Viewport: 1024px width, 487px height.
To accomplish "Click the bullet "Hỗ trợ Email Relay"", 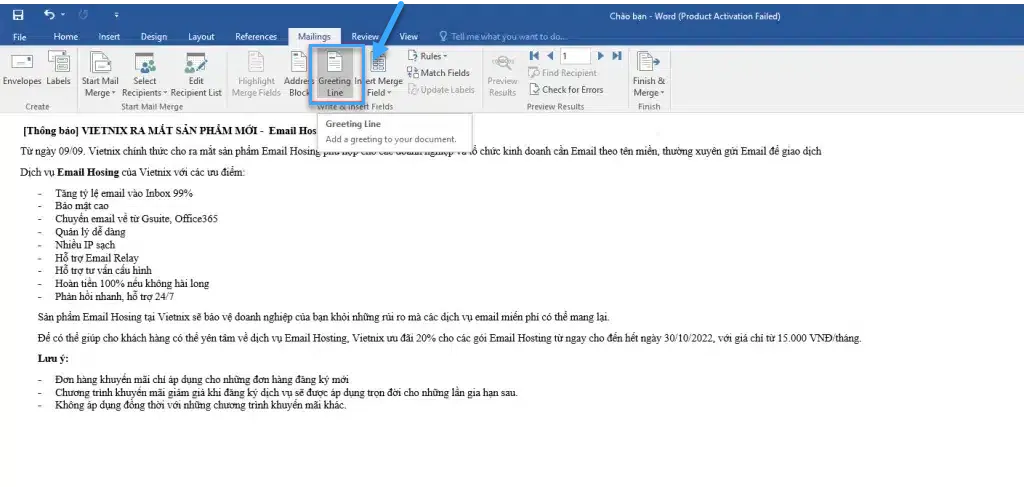I will click(x=97, y=258).
